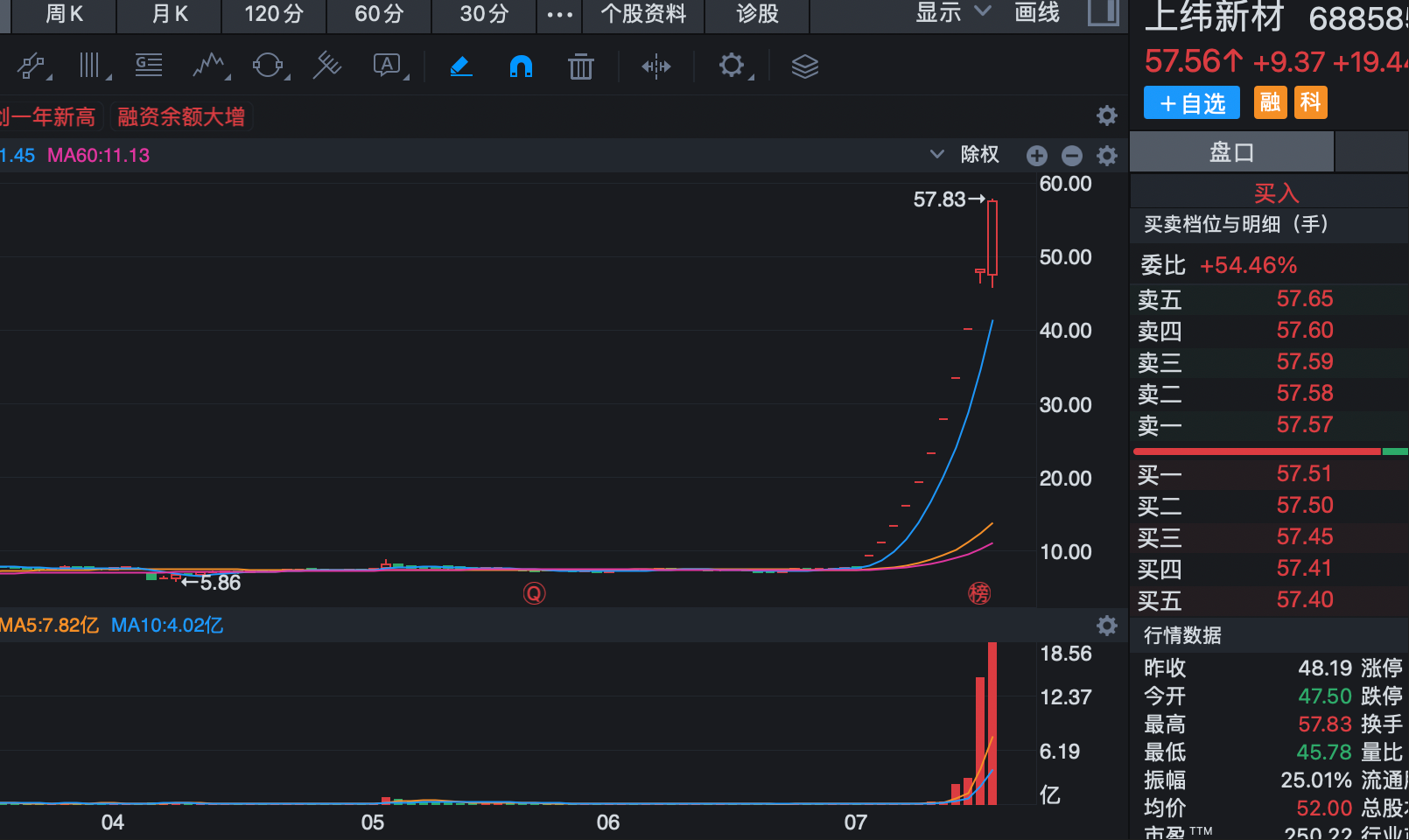Screen dimensions: 1409x840
Task: Click the 买入 buy button
Action: (1276, 192)
